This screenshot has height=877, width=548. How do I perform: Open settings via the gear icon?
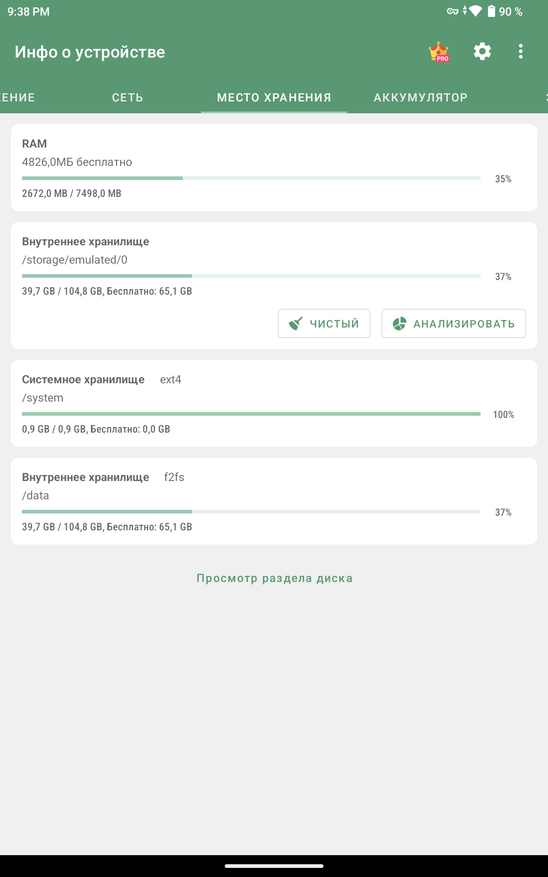click(x=482, y=51)
